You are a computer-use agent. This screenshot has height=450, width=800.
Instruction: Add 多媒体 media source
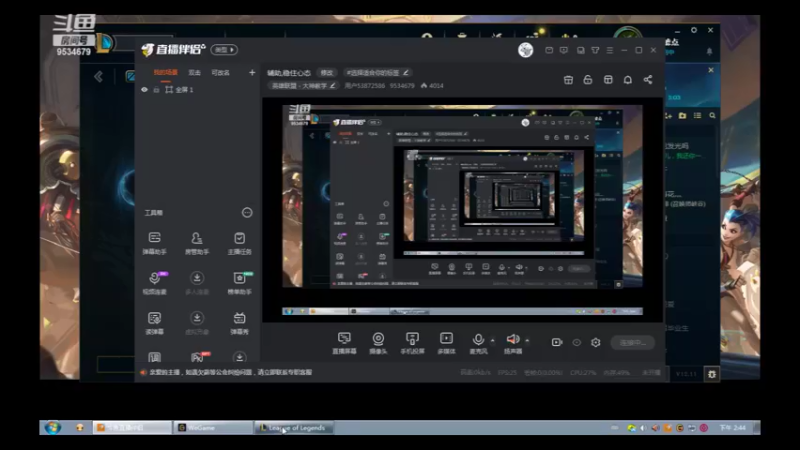coord(446,343)
